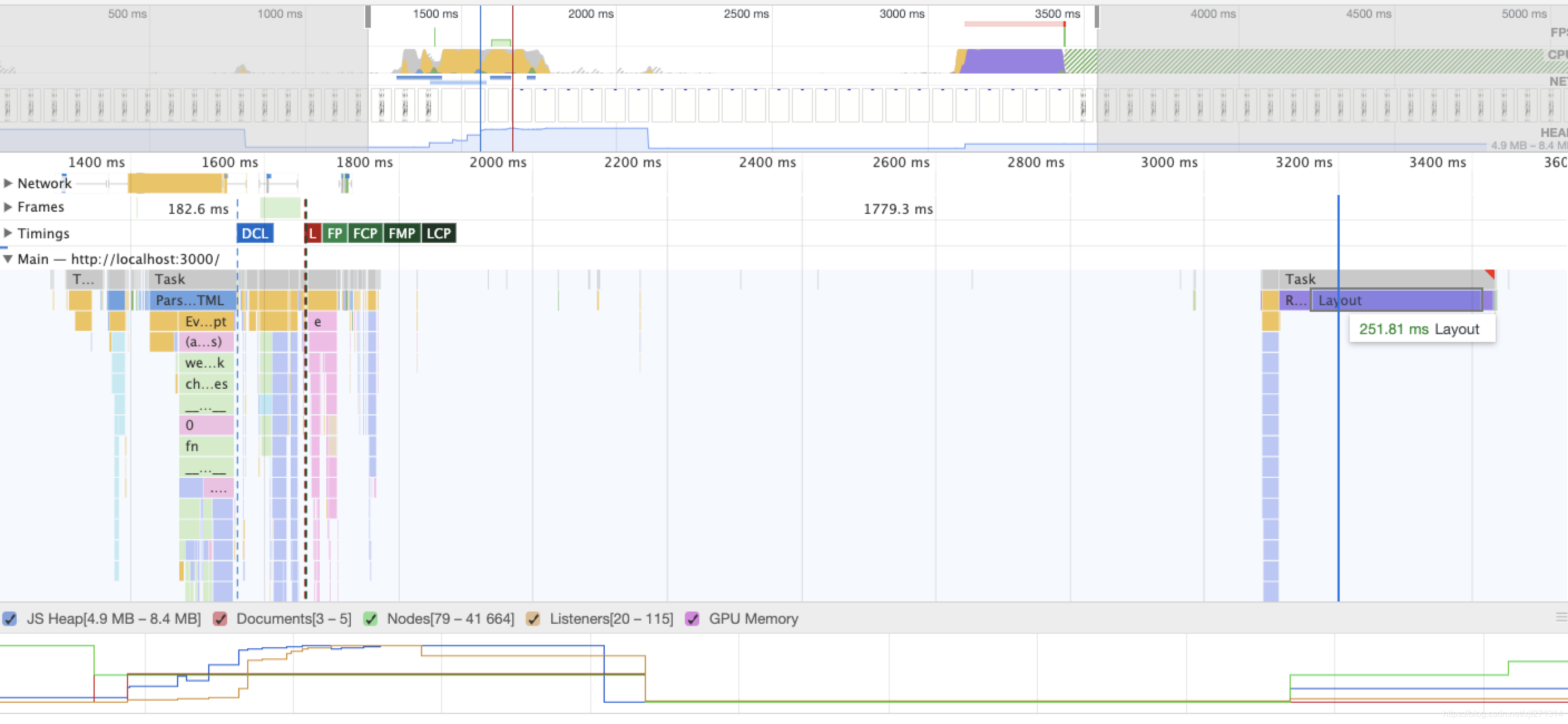Collapse the Main localhost:3000 thread

(x=8, y=259)
